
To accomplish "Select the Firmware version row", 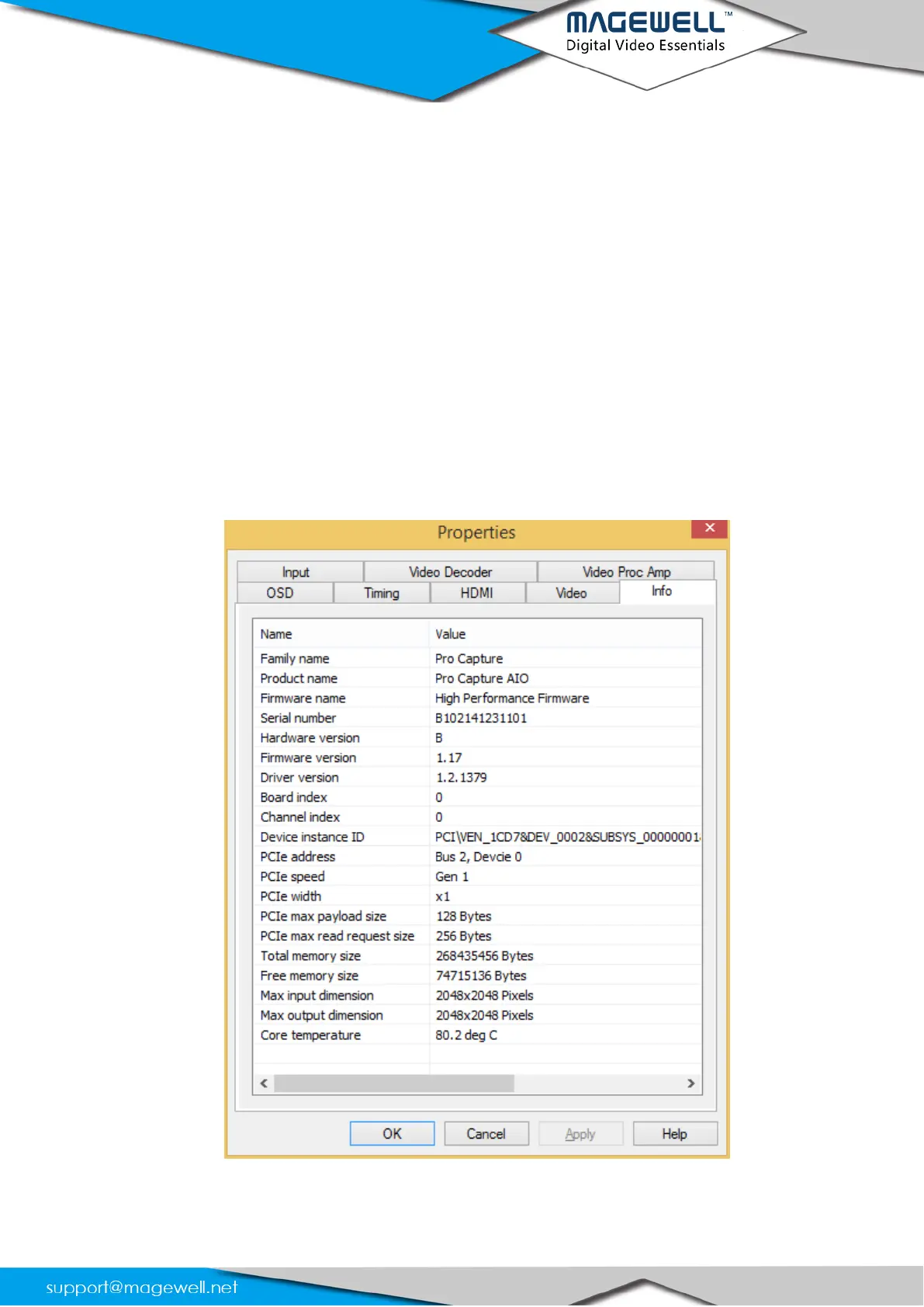I will (478, 758).
